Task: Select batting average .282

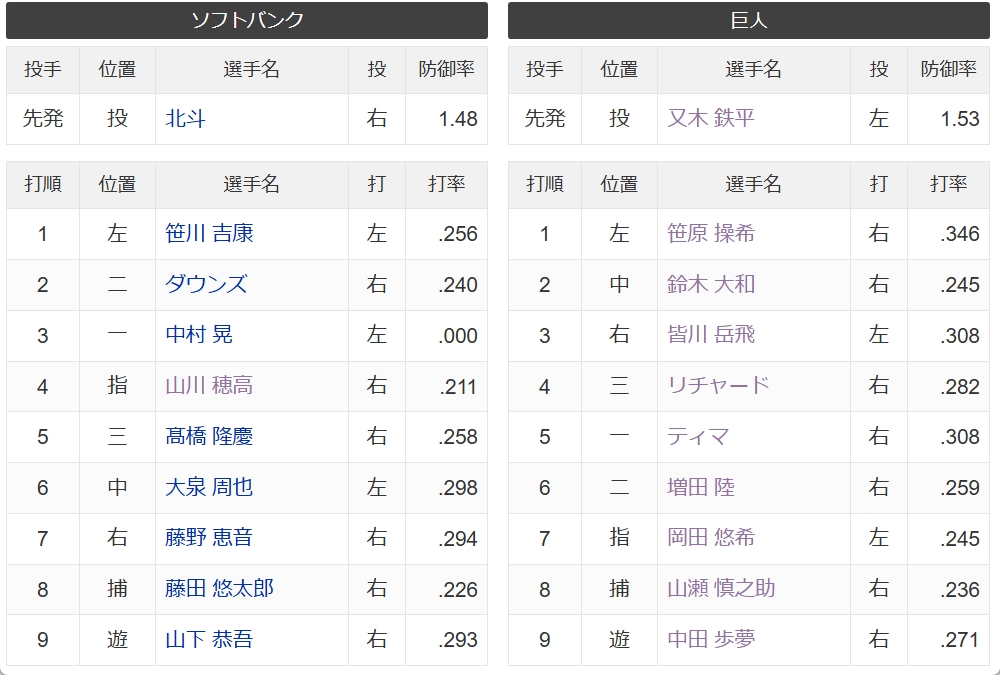Action: pyautogui.click(x=960, y=387)
